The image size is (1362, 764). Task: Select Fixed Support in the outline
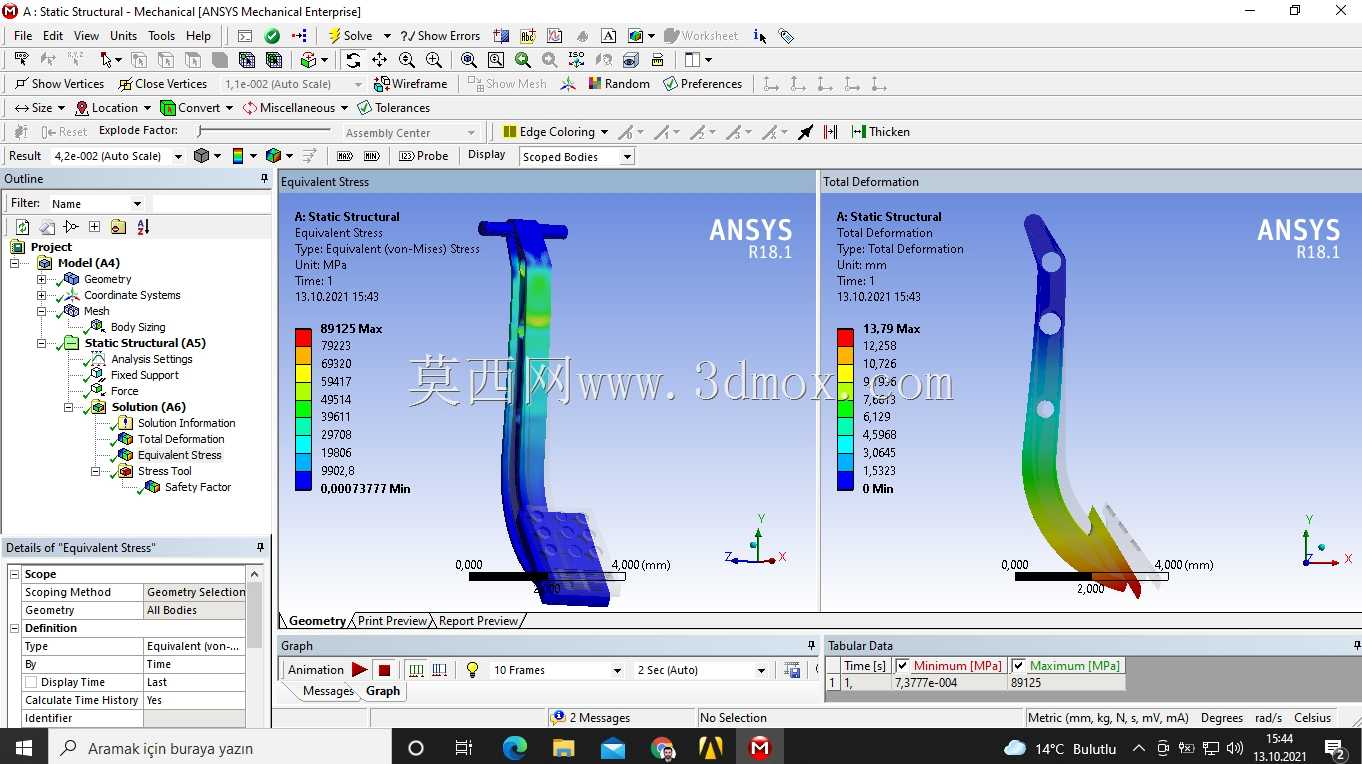tap(145, 375)
